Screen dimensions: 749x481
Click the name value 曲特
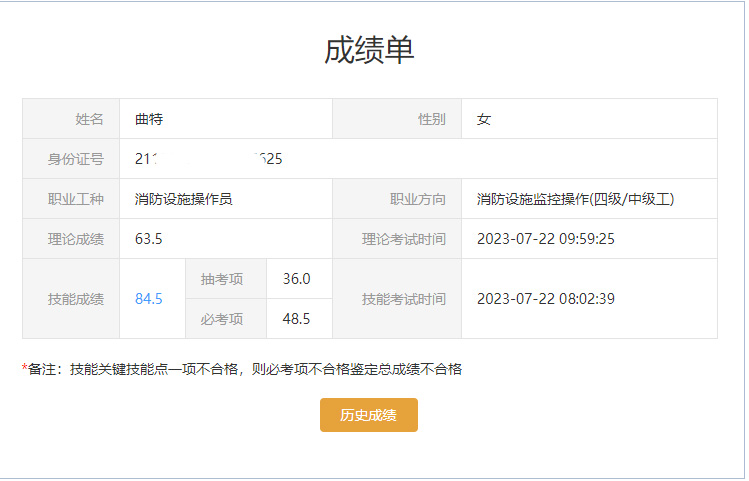pos(149,119)
